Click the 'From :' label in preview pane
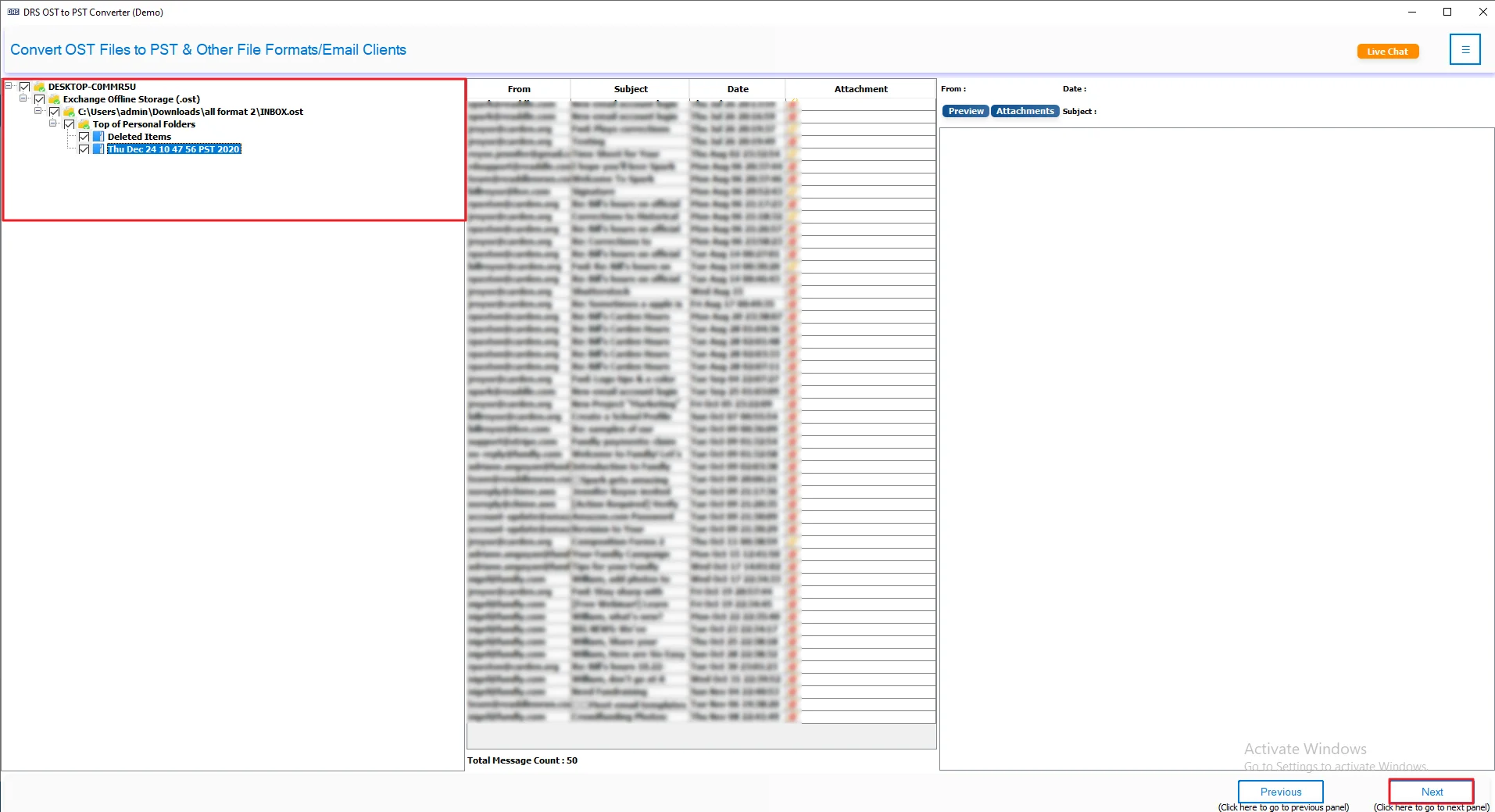 [953, 89]
